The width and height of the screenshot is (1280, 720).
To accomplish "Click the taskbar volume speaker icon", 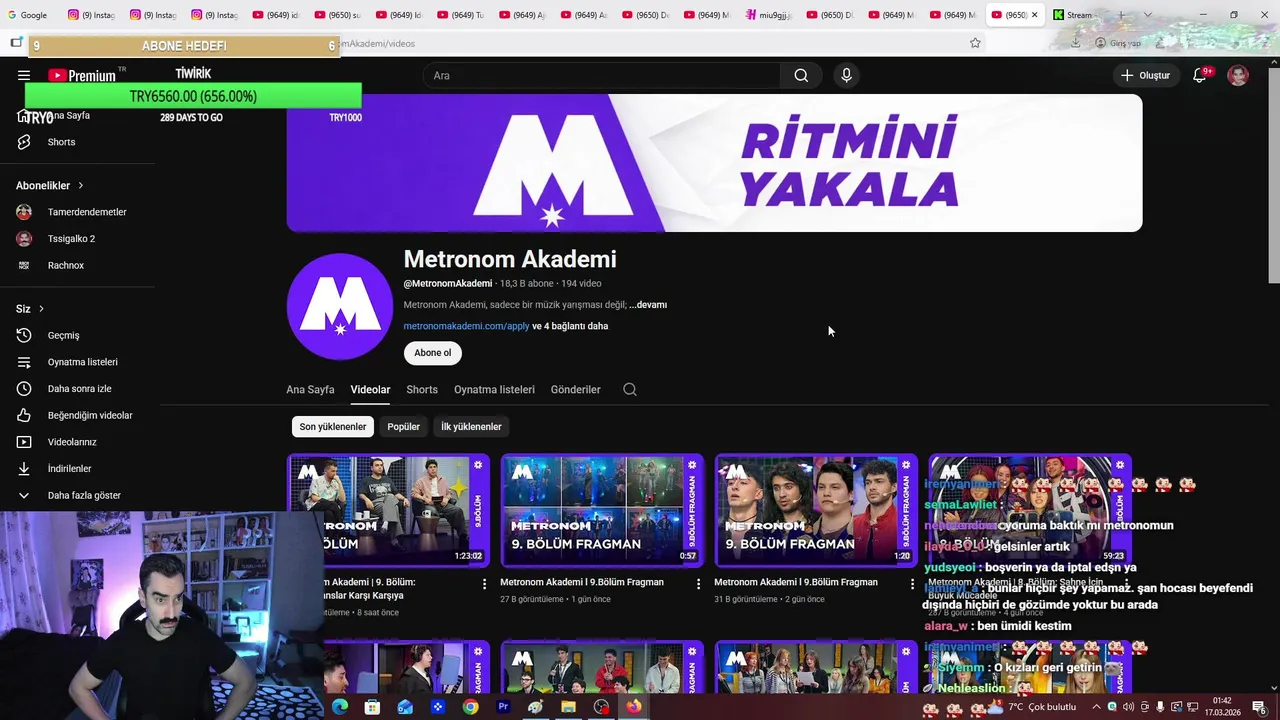I will (x=1128, y=707).
